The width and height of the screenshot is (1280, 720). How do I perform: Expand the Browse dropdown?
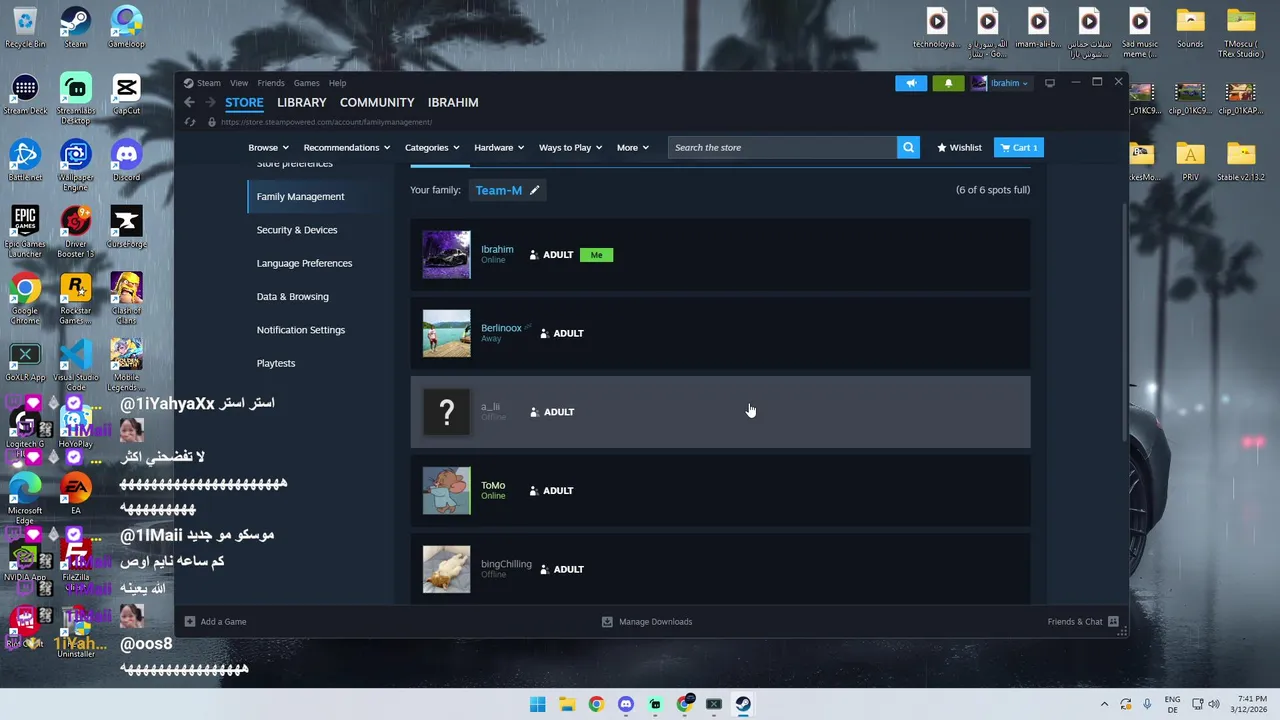[268, 147]
